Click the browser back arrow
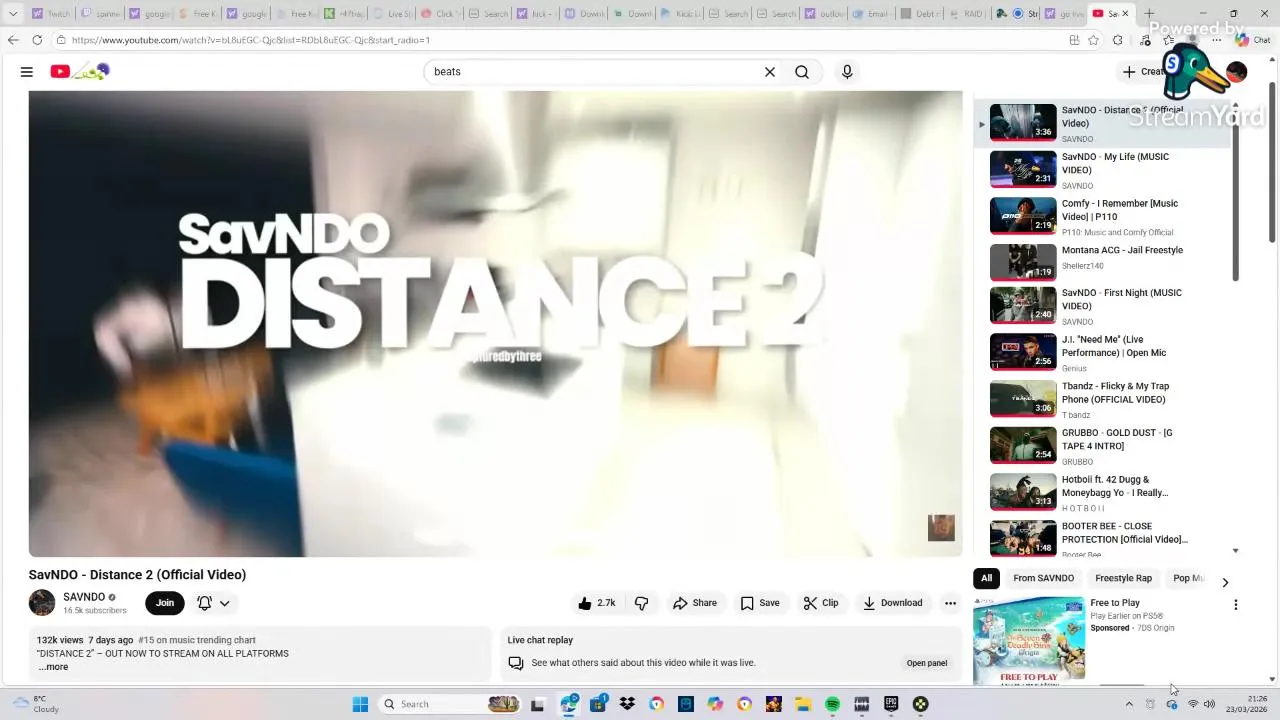This screenshot has height=720, width=1280. click(13, 40)
